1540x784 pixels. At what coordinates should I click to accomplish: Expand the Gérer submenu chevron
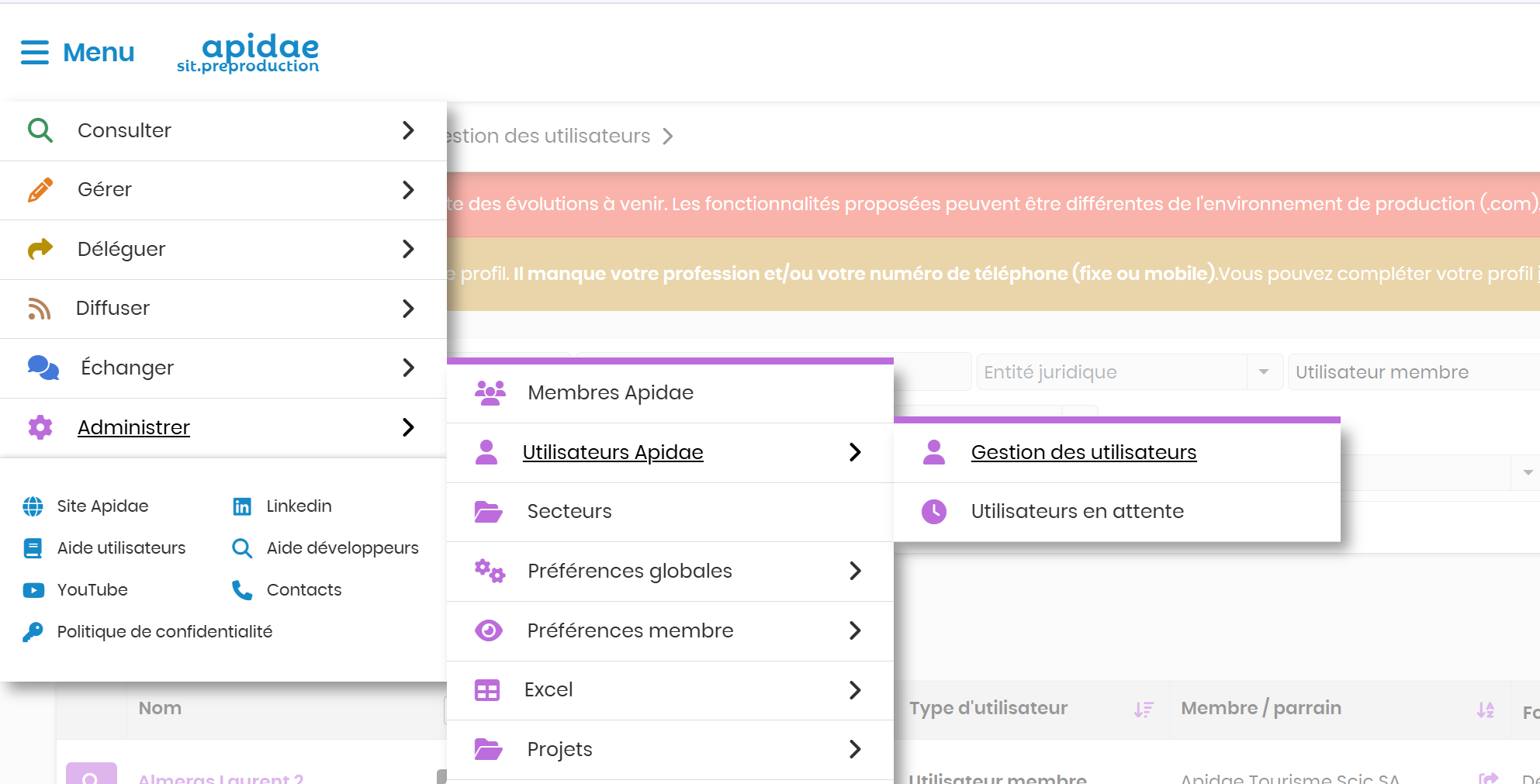pos(409,190)
